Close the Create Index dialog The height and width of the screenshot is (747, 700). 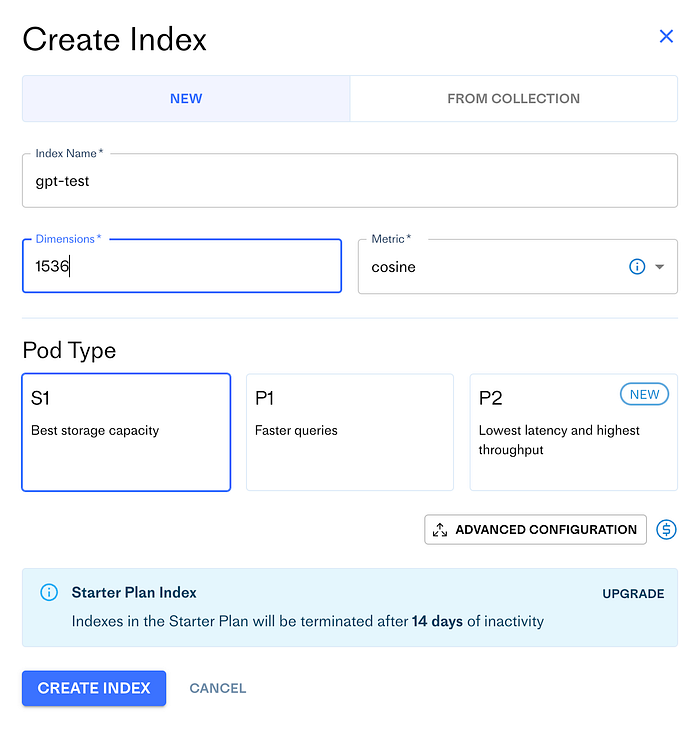coord(666,37)
